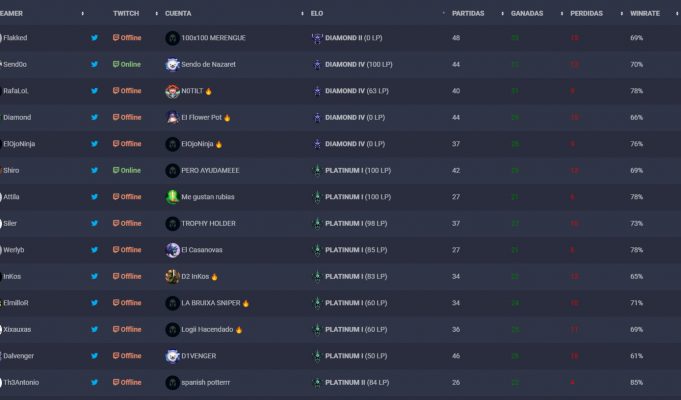Click the Platinum II rank emblem for Th3Antonio
Image resolution: width=681 pixels, height=400 pixels.
tap(317, 382)
